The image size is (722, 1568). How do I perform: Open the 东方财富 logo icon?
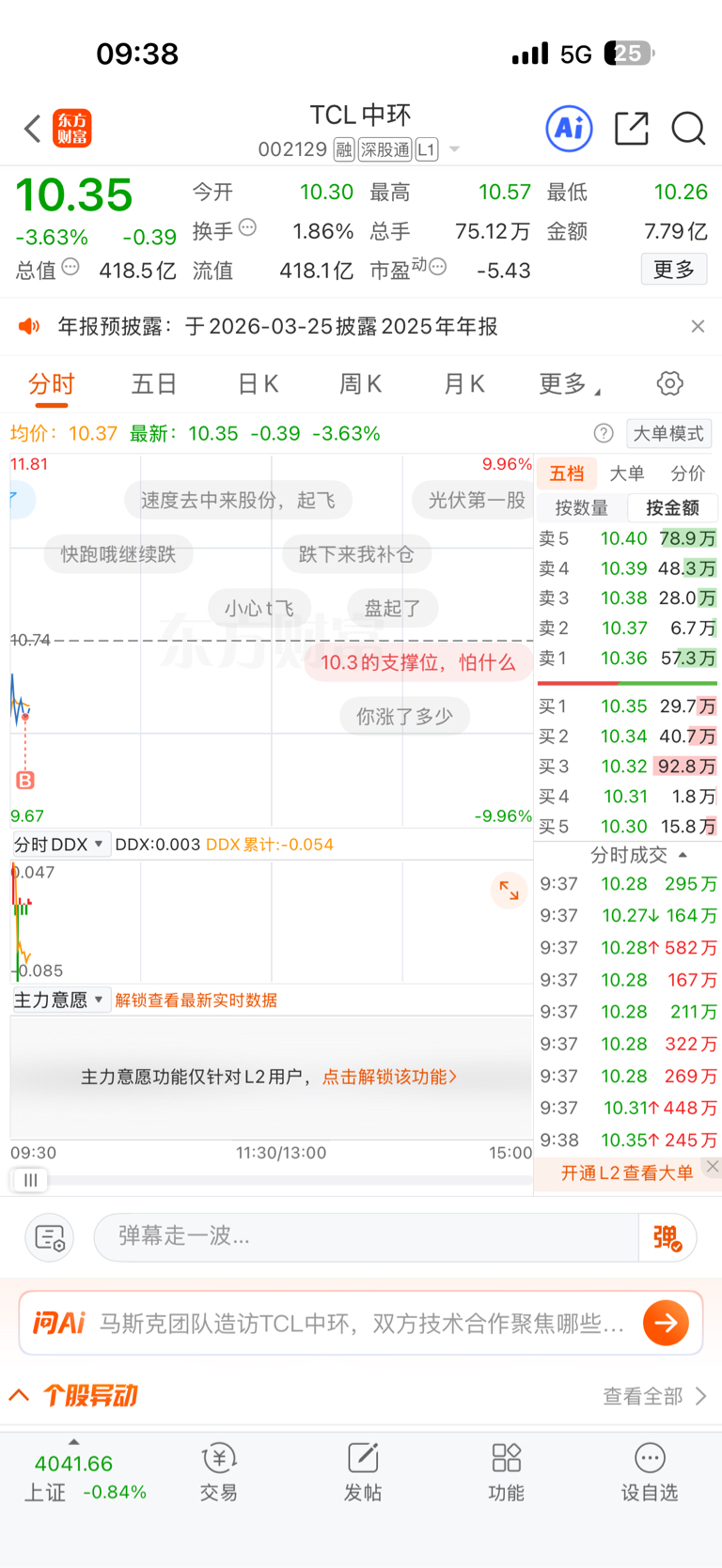72,129
